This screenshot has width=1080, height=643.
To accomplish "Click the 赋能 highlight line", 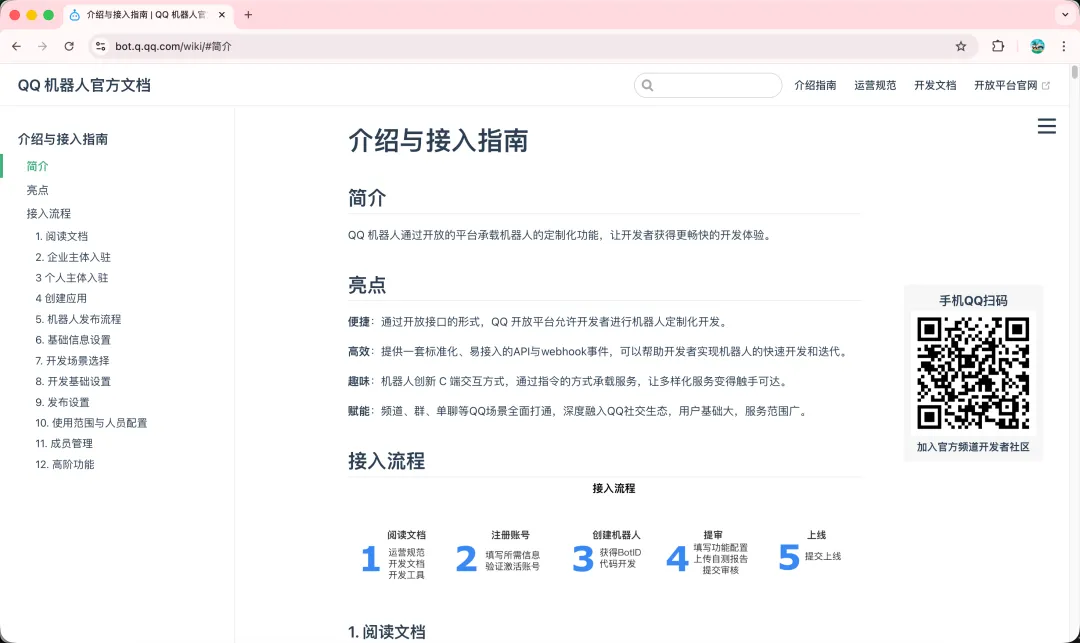I will pos(579,411).
